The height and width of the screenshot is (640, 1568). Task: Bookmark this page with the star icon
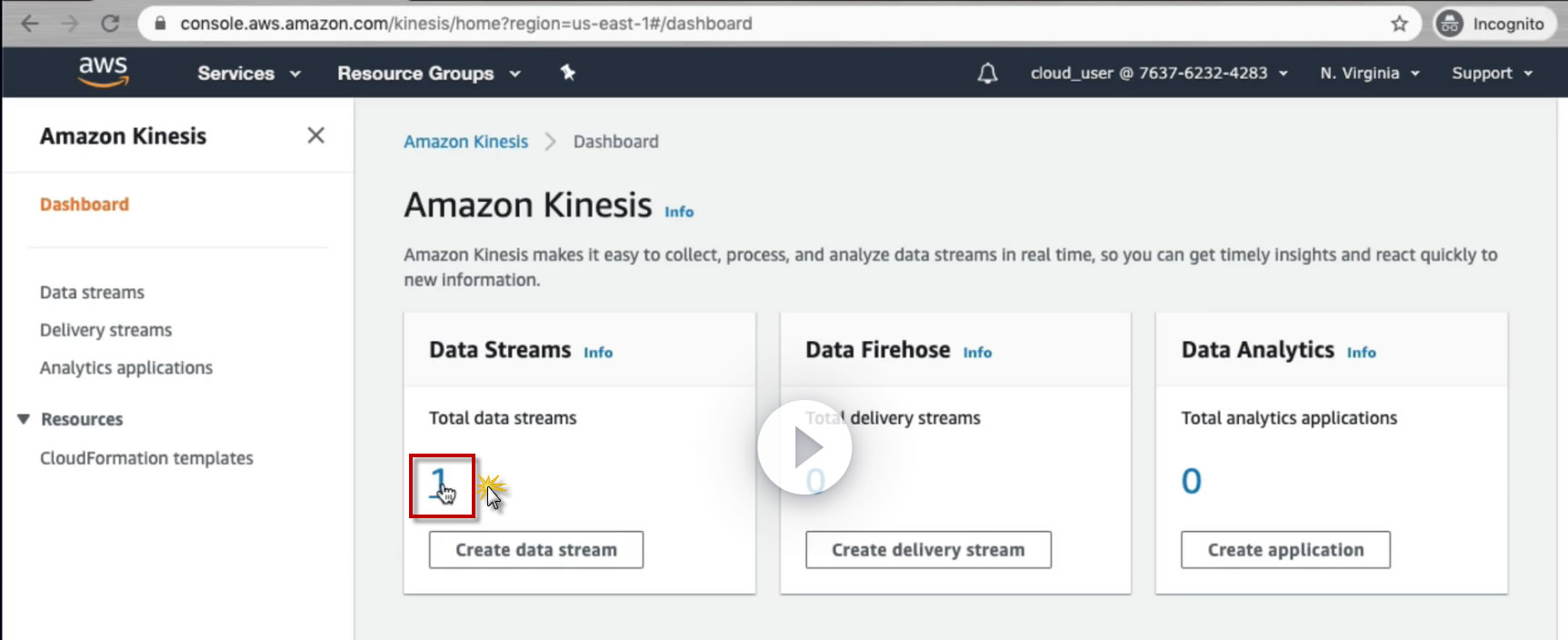[1399, 24]
